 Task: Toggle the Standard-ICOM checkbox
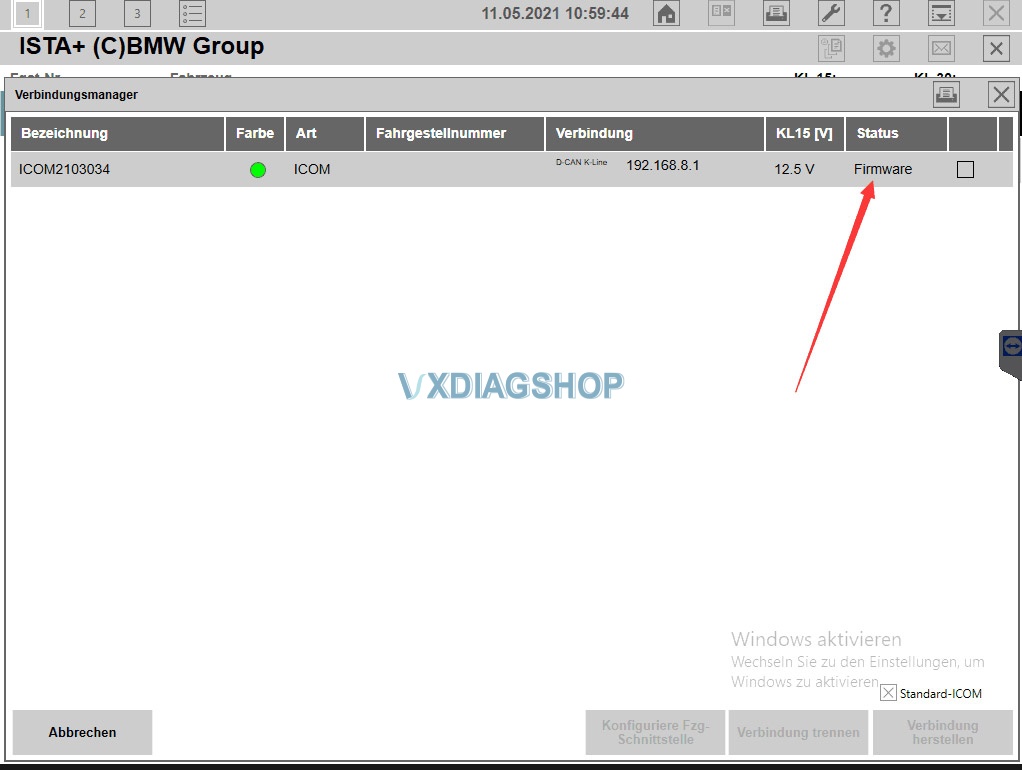pos(888,693)
